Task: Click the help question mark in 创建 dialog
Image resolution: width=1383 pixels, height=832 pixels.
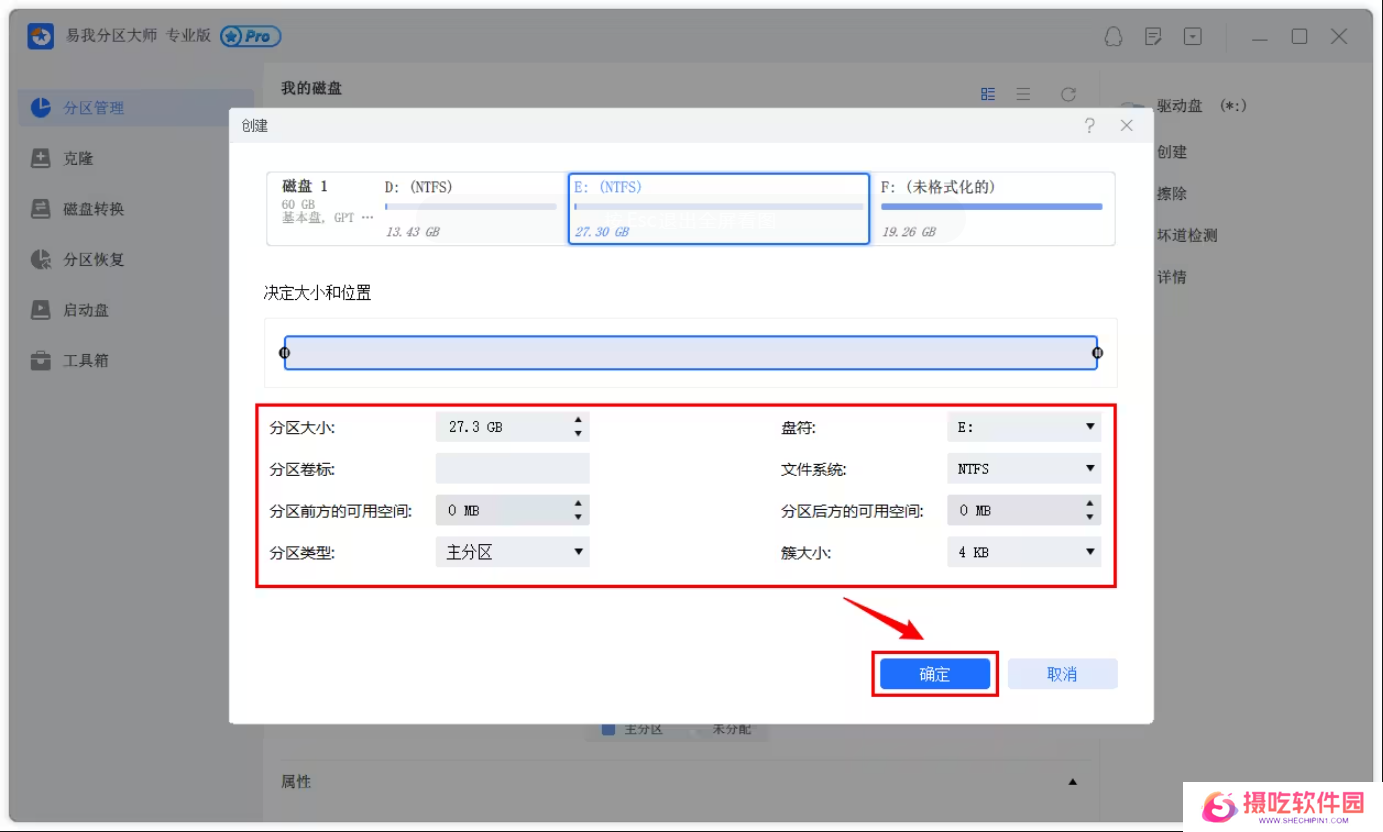Action: point(1089,126)
